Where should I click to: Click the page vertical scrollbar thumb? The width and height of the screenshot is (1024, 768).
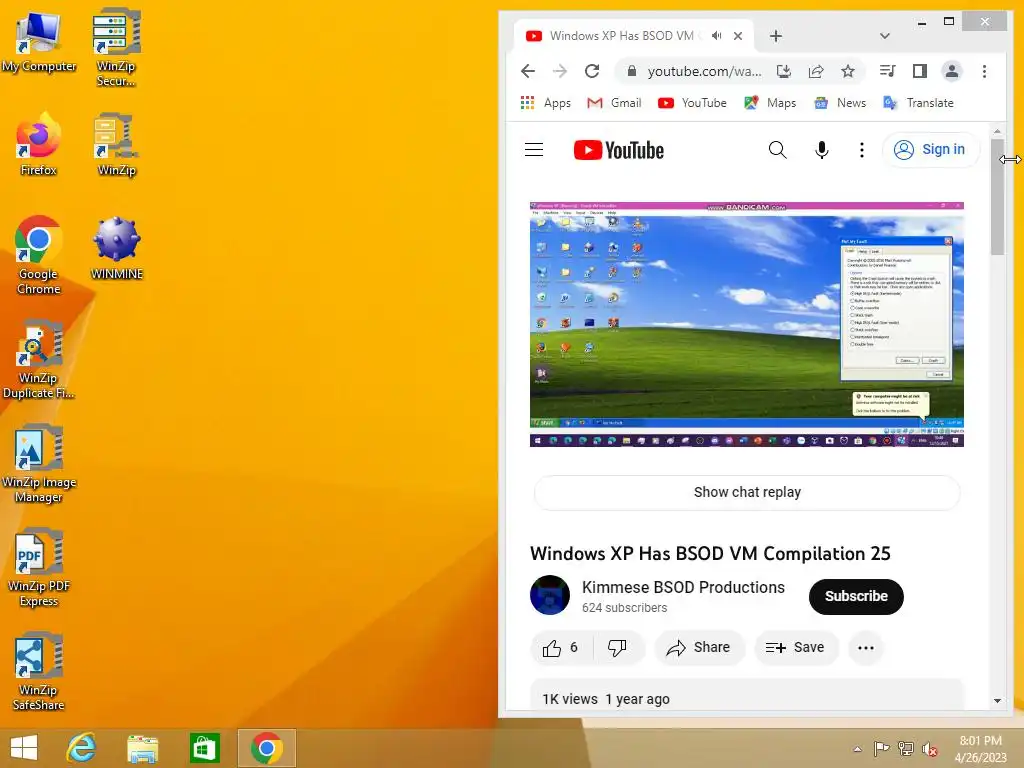pos(997,198)
